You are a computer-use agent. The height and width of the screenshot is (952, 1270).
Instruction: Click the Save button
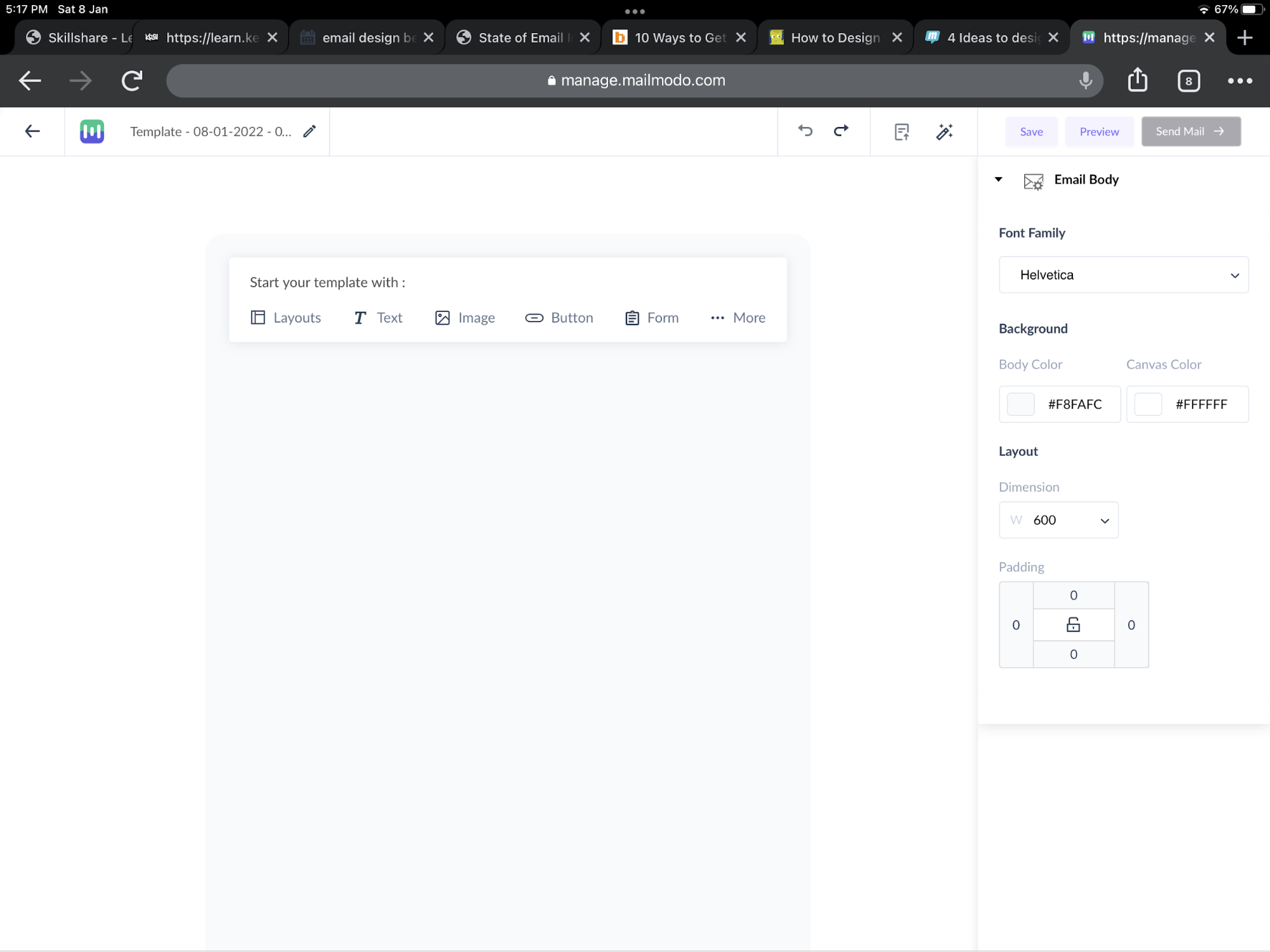pos(1031,131)
